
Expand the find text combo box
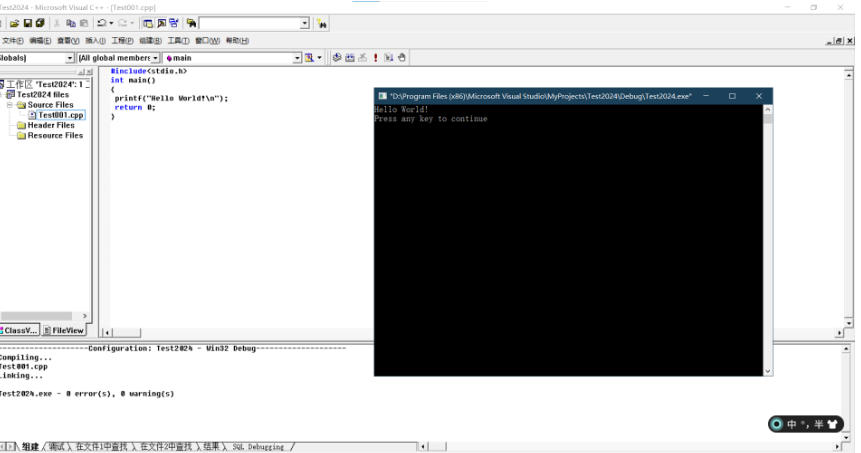tap(305, 23)
